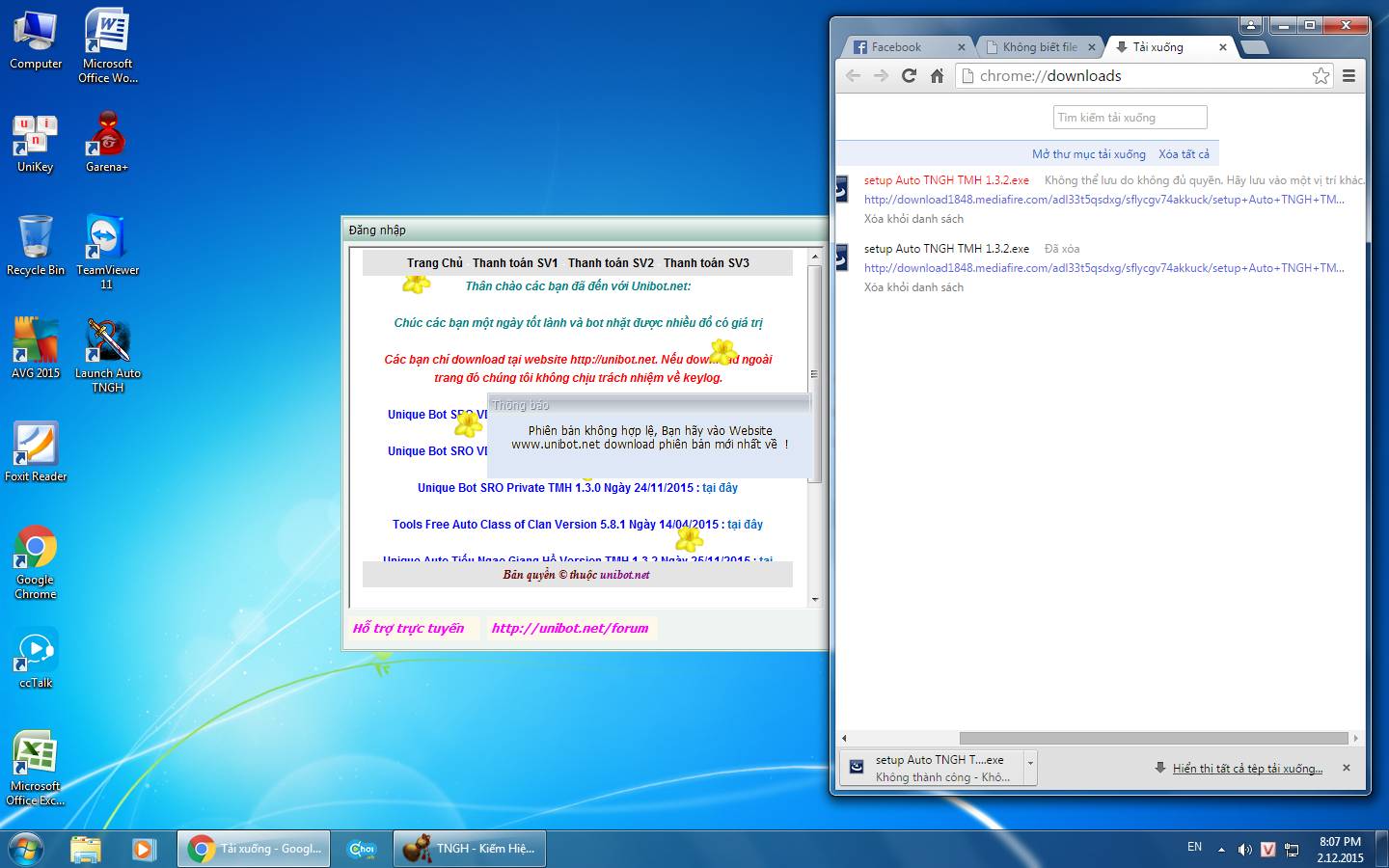
Task: Click setup Auto TNGH download shelf item
Action: 932,768
